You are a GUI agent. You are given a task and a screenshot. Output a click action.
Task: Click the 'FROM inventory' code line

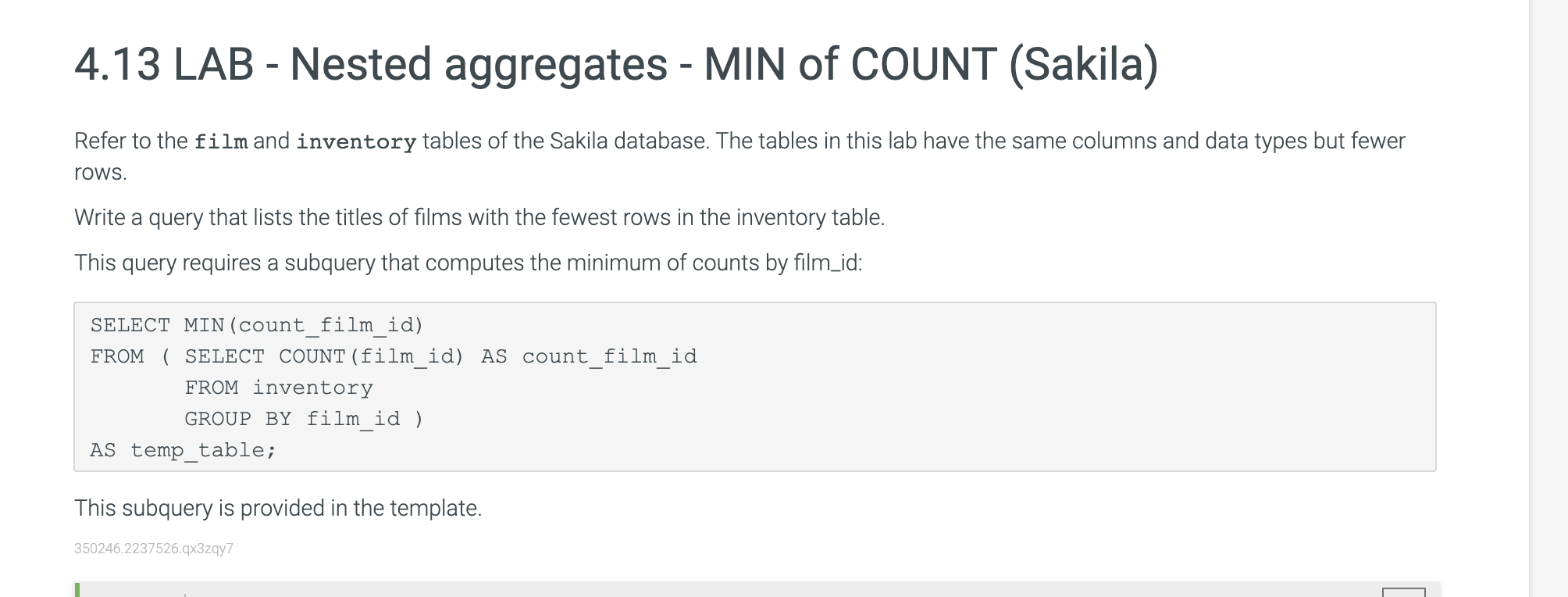[x=279, y=388]
